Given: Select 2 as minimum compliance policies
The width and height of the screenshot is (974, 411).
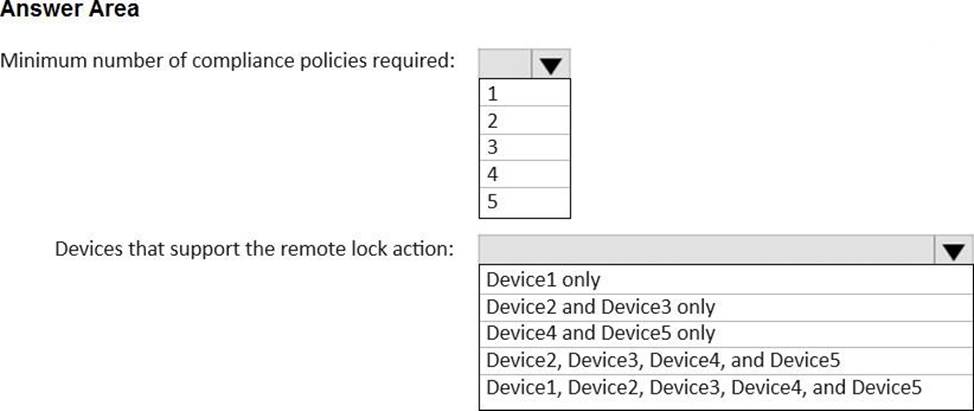Looking at the screenshot, I should 524,121.
